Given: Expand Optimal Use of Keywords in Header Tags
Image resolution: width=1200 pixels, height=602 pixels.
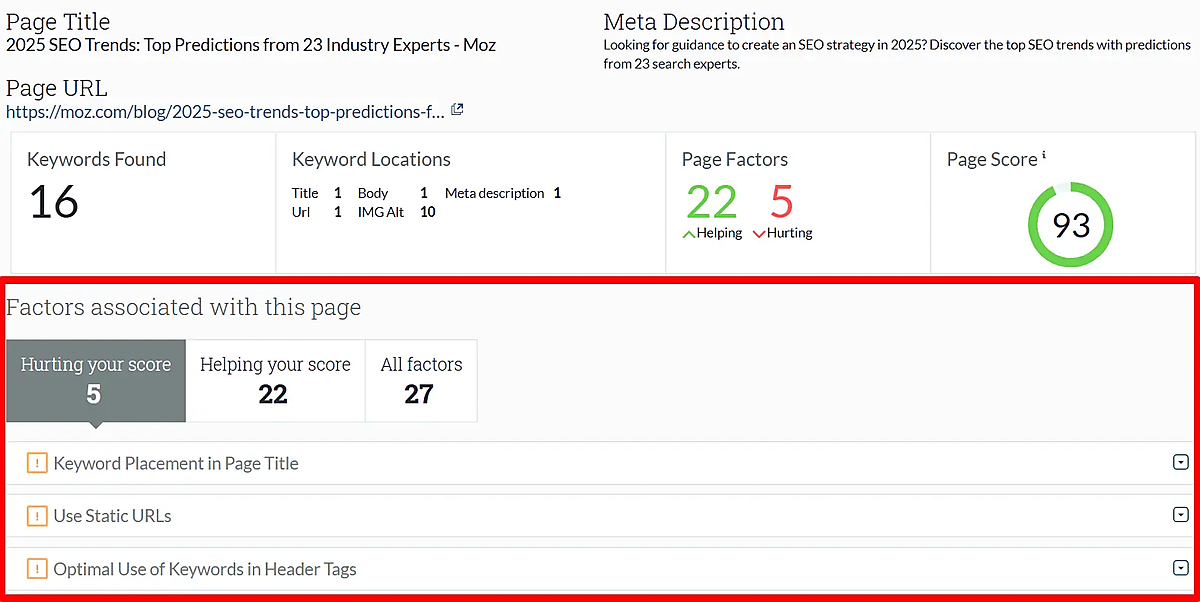Looking at the screenshot, I should 1179,568.
